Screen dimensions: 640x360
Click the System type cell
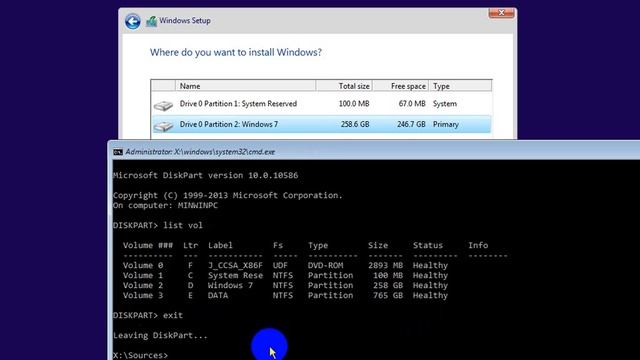(x=445, y=104)
